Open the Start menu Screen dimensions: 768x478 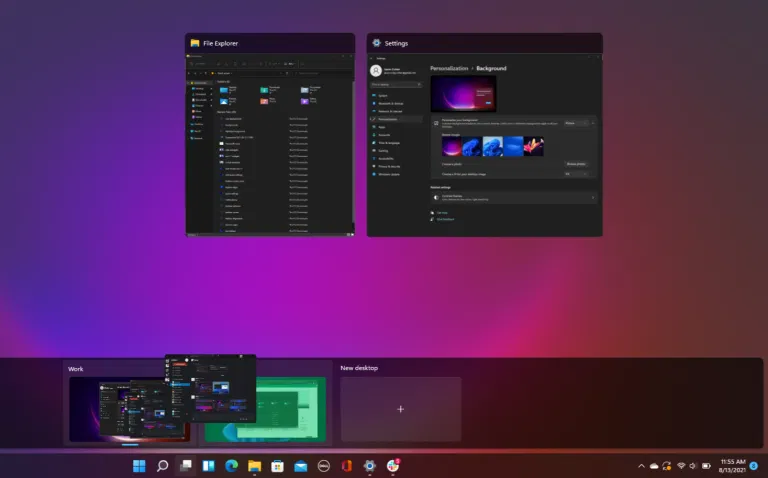point(139,466)
